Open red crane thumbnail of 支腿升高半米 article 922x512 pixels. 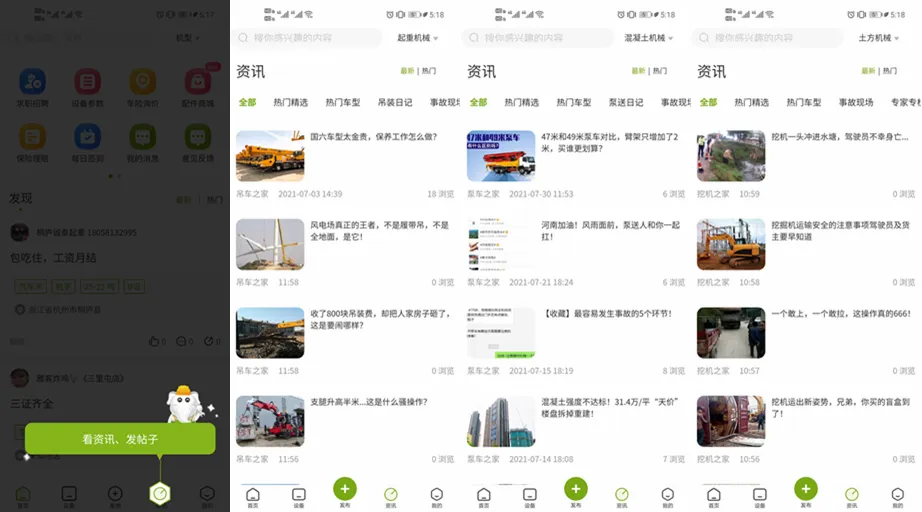(270, 421)
